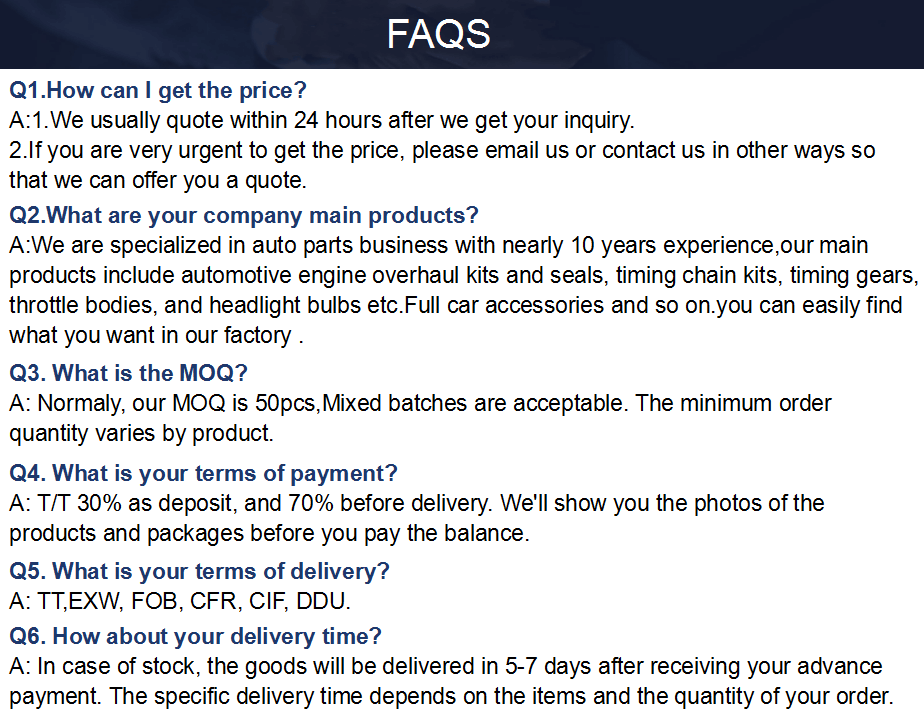
Task: Click the line about paying the balance
Action: click(269, 533)
